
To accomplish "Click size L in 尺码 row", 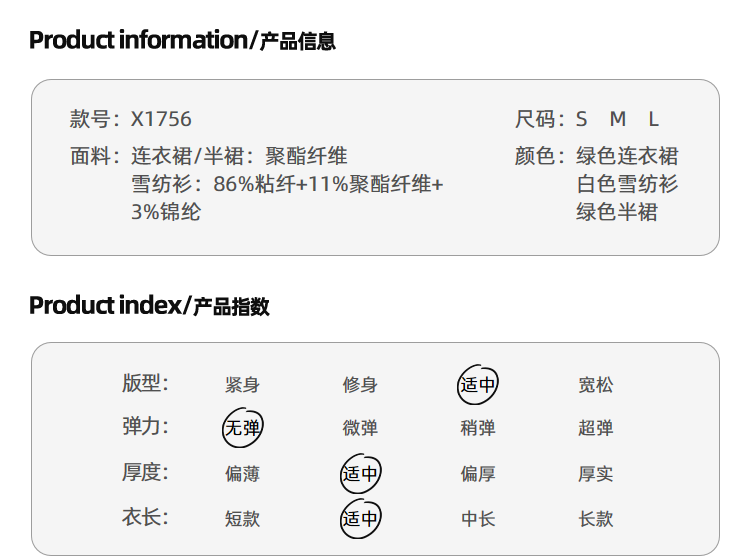I will 653,119.
